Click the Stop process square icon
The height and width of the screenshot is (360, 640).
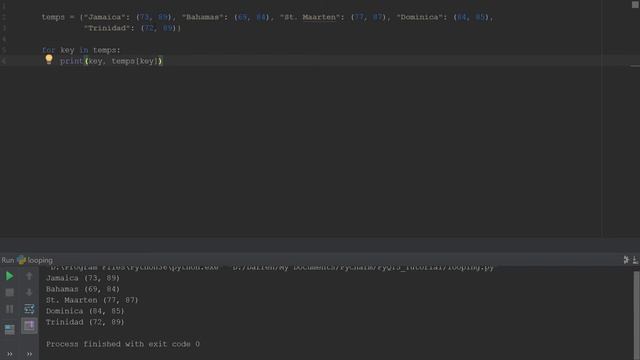(9, 292)
